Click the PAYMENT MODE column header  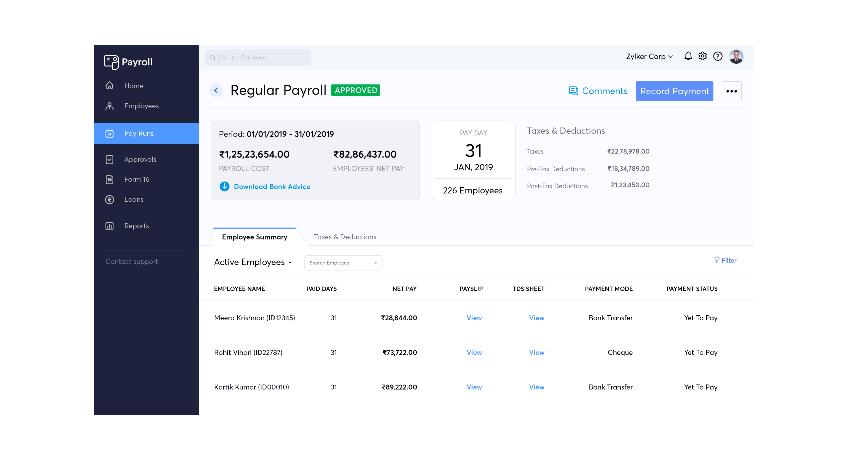point(608,289)
